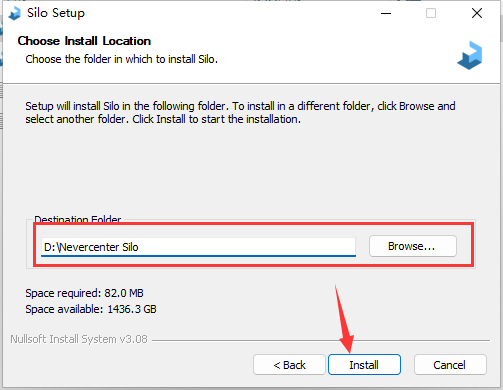Click the red arrow annotation above Install
Viewport: 503px width, 390px height.
(344, 319)
